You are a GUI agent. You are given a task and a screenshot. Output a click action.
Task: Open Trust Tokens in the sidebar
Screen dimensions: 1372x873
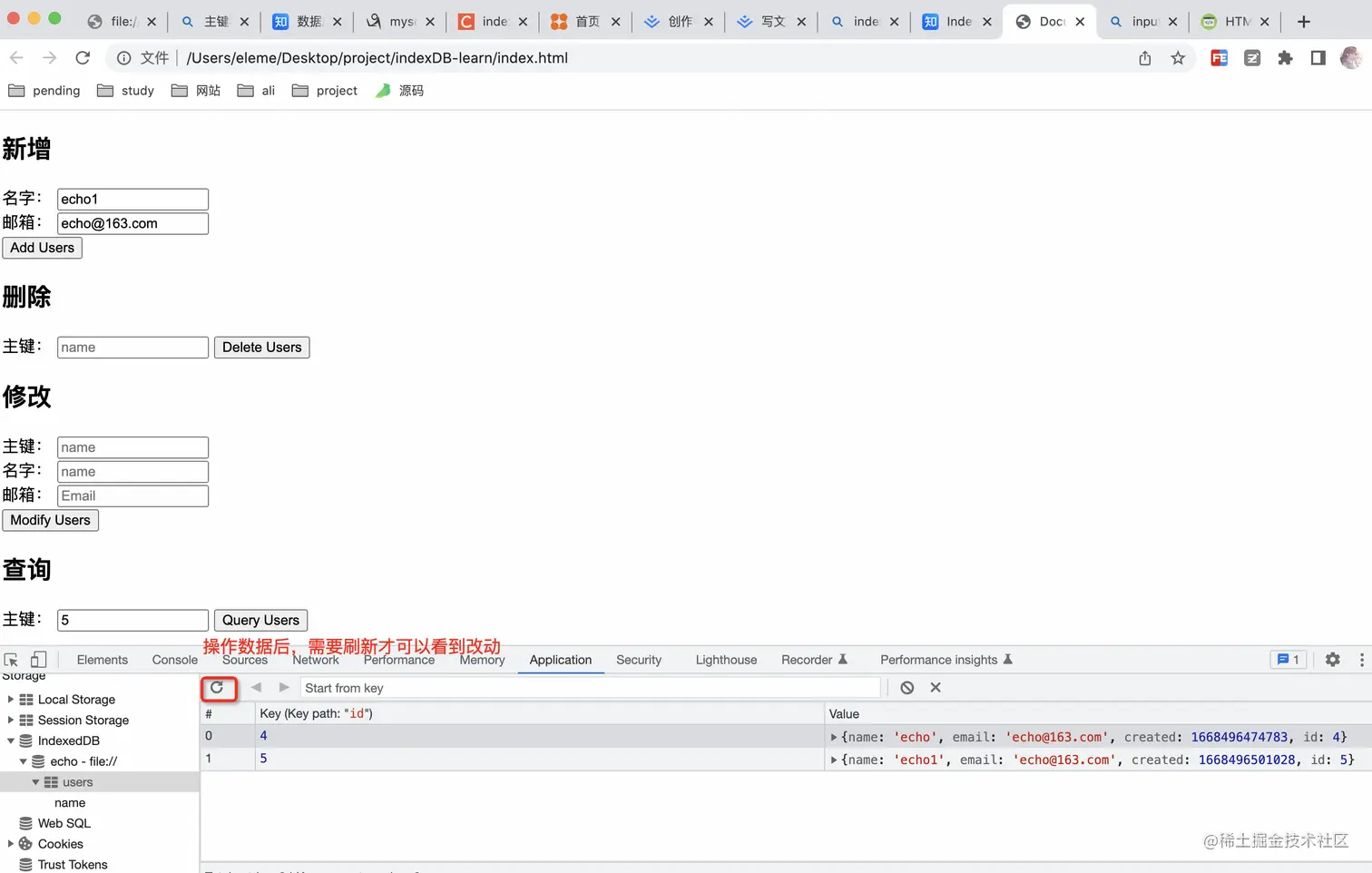coord(73,865)
